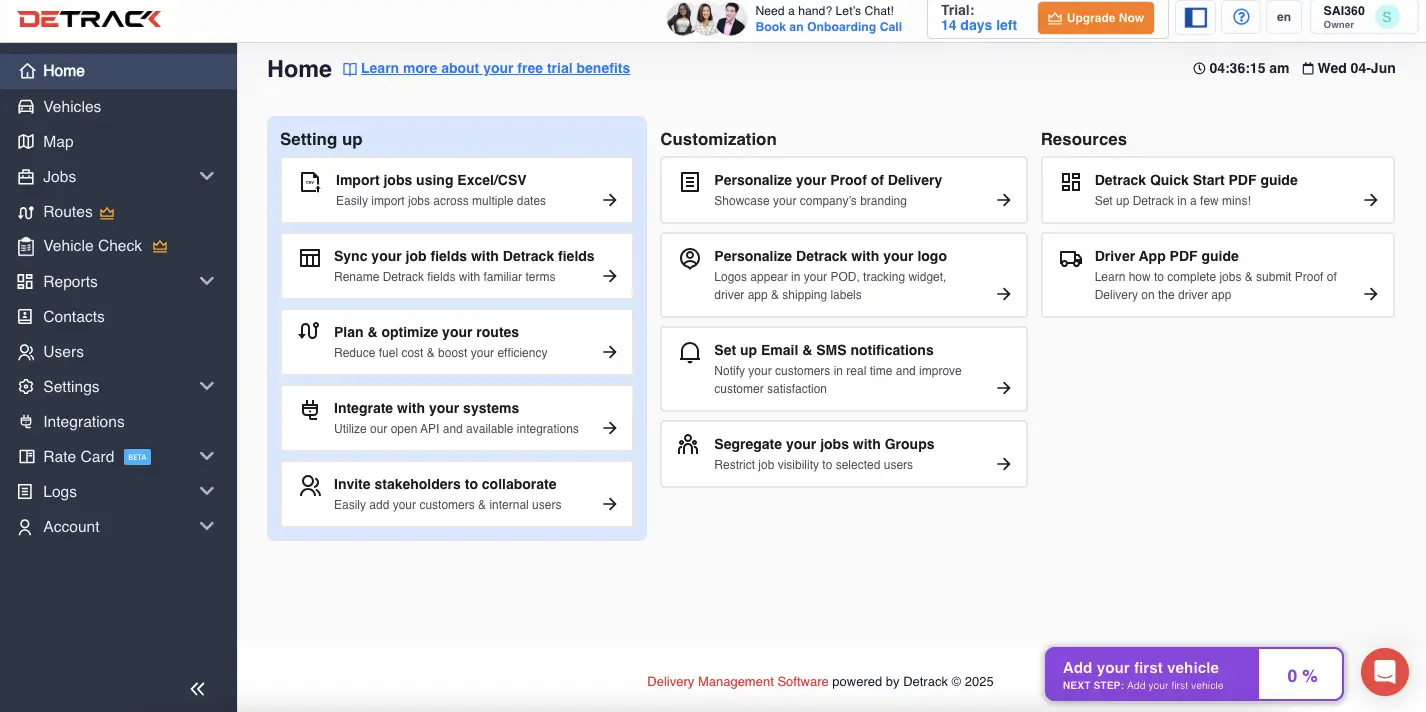Open Import jobs using Excel/CSV card
This screenshot has width=1426, height=712.
(x=457, y=190)
